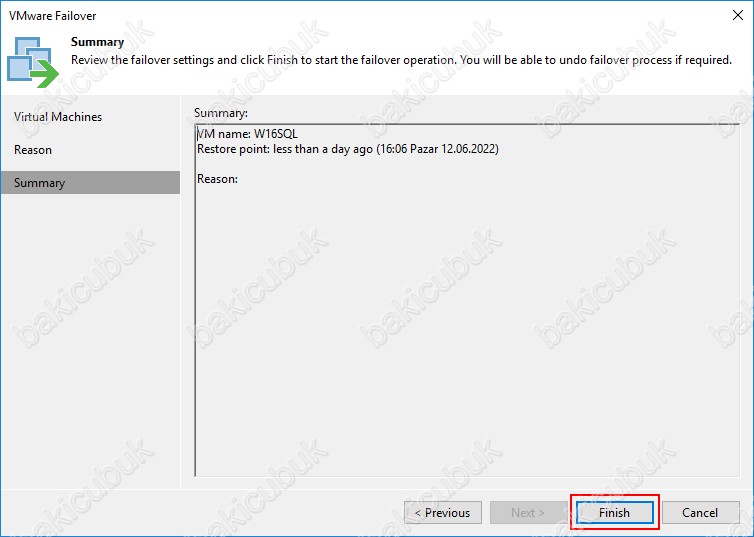The width and height of the screenshot is (754, 537).
Task: Click the Finish button
Action: [614, 512]
